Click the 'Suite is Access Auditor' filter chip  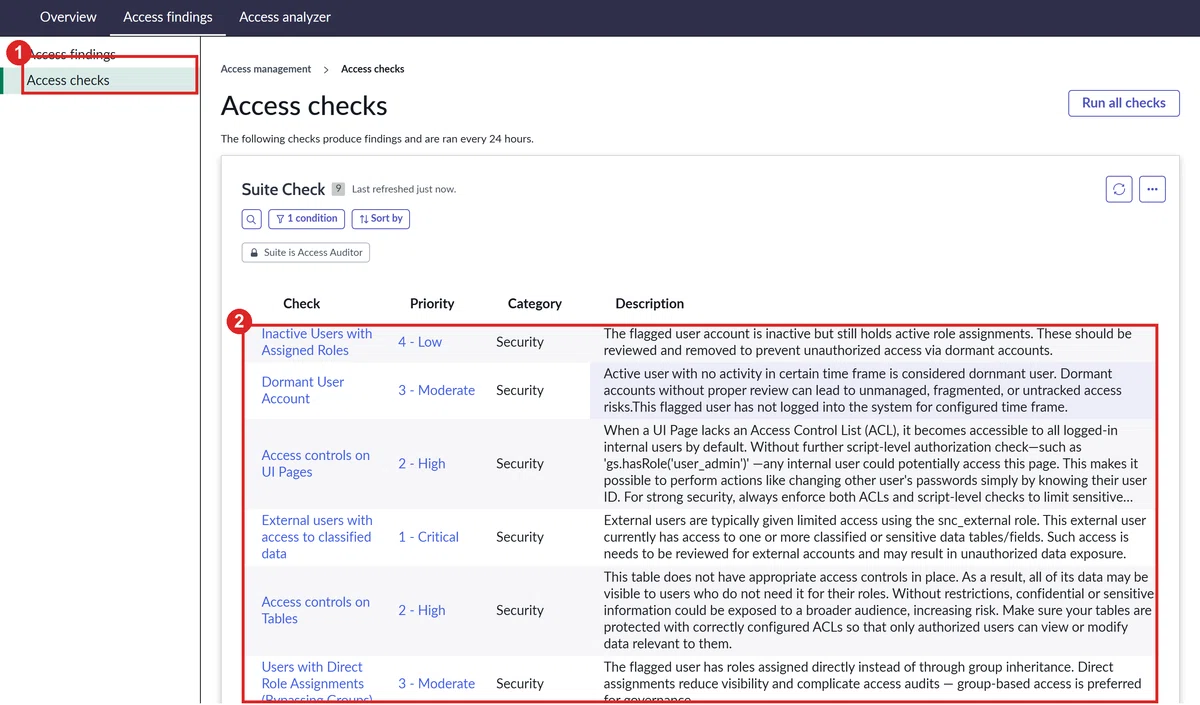[306, 253]
